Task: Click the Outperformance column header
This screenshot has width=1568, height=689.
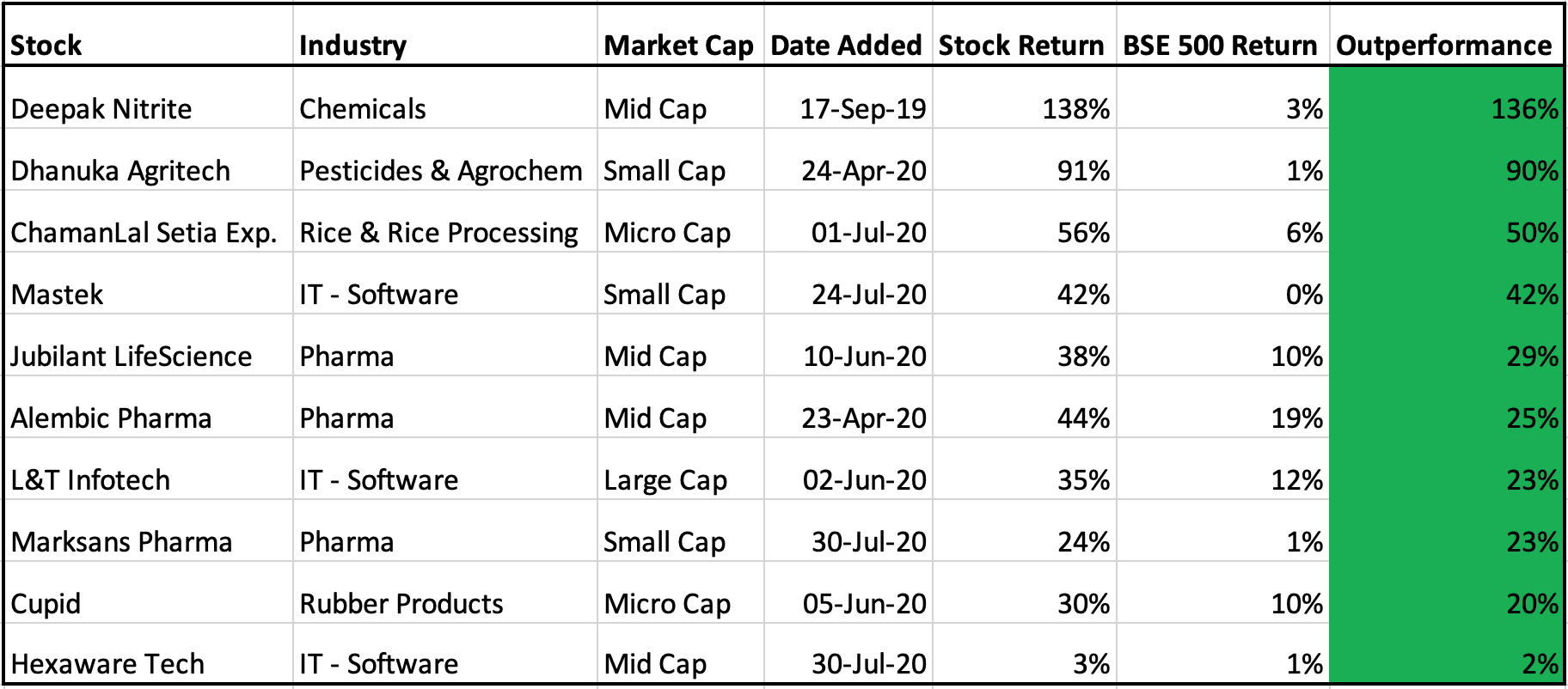Action: pyautogui.click(x=1444, y=46)
